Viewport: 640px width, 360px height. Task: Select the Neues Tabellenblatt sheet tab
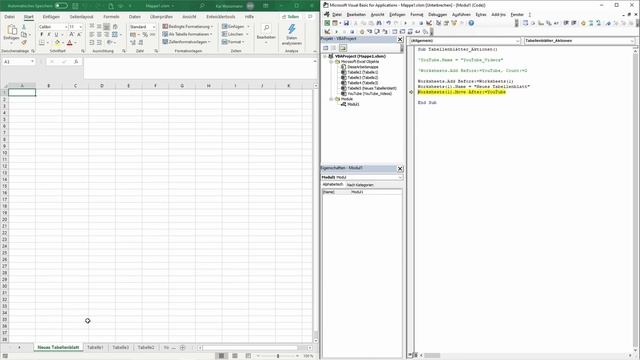(58, 347)
